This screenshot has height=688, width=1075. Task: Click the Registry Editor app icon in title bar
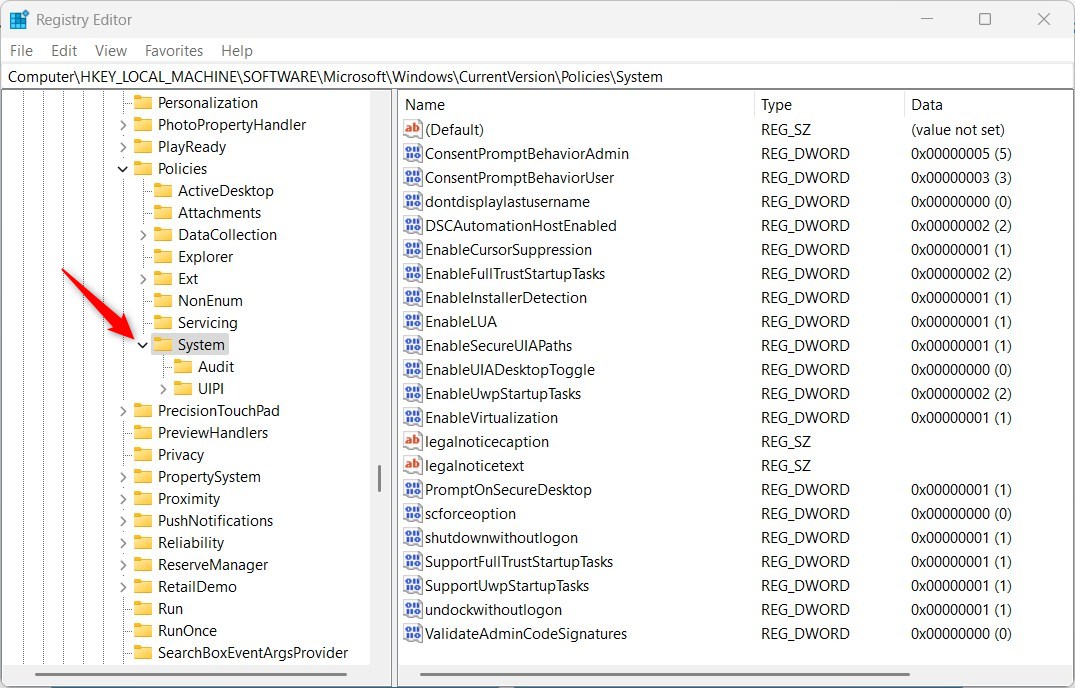coord(19,20)
